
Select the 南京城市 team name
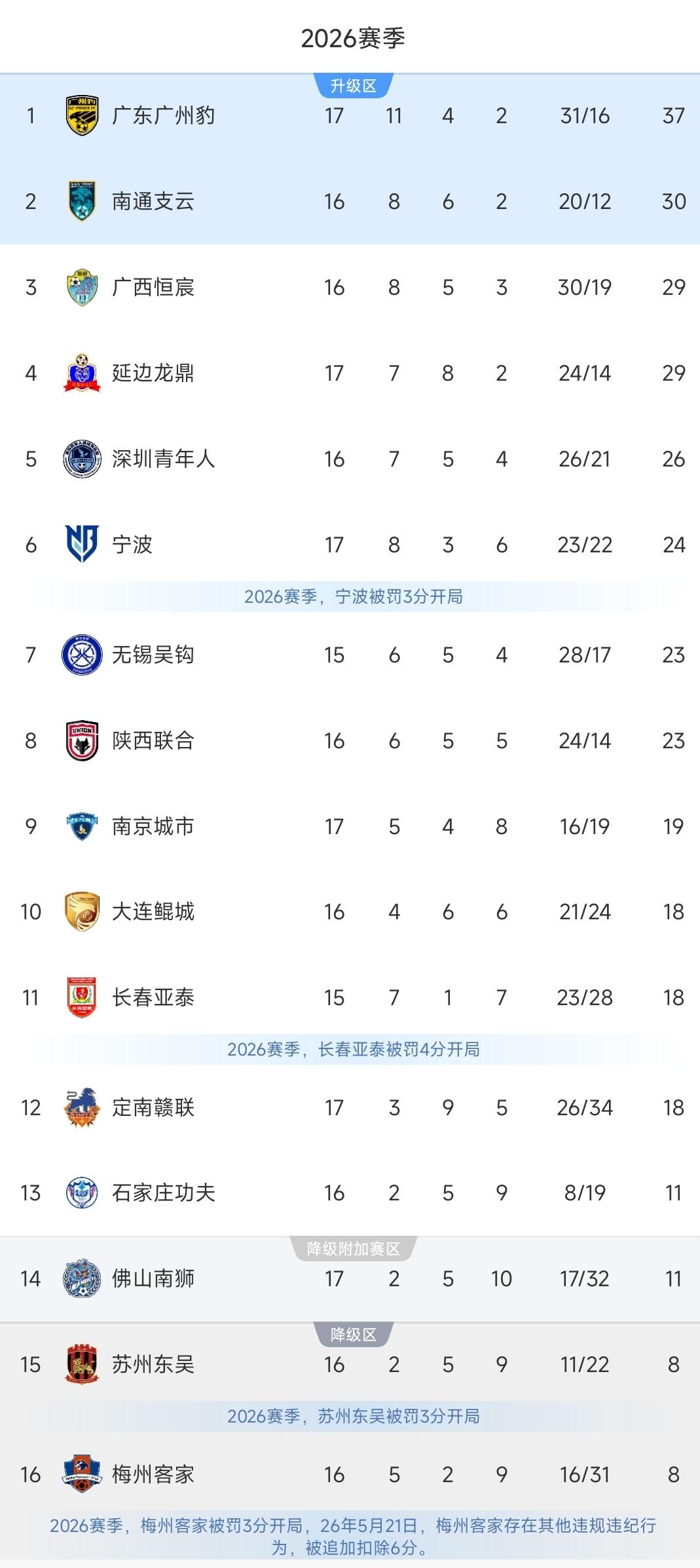coord(153,826)
